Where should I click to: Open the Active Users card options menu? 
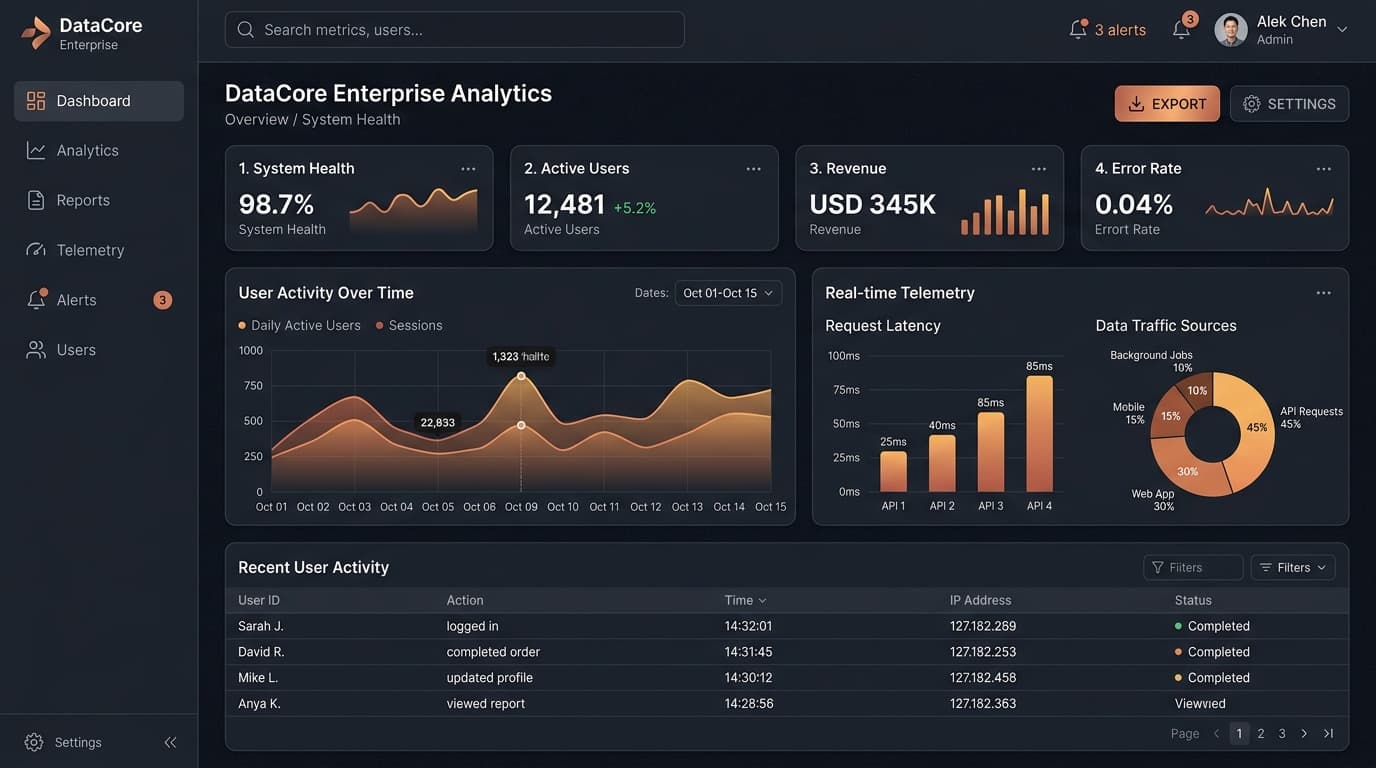(753, 169)
